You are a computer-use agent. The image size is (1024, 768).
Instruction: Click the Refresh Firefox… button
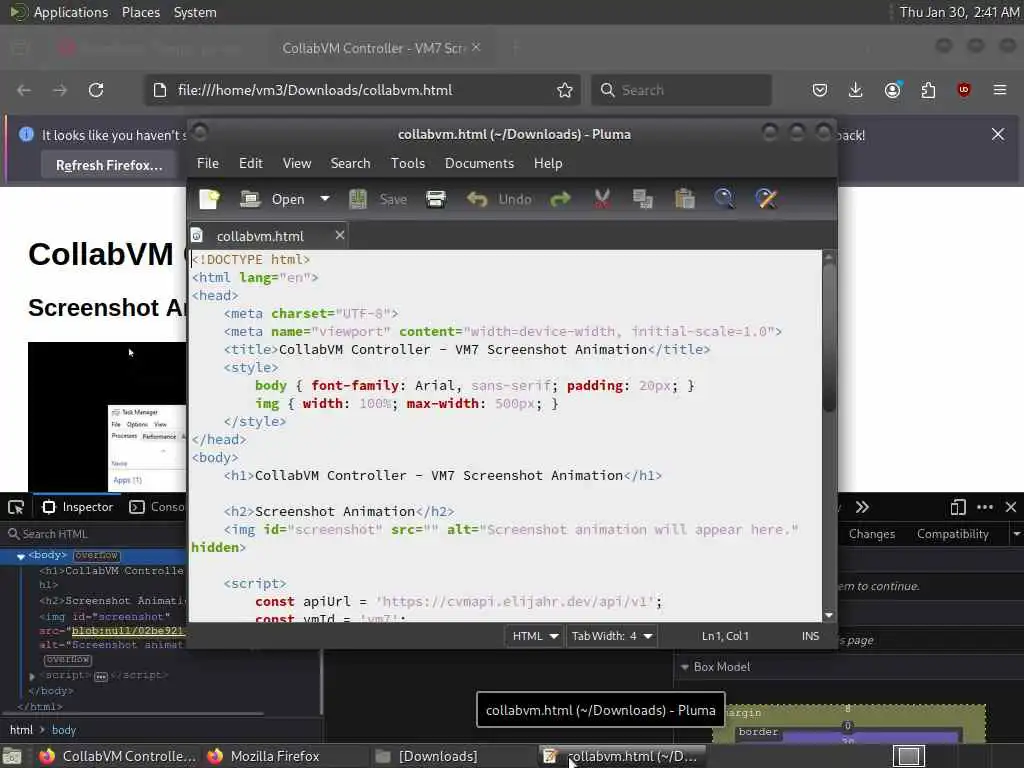tap(109, 165)
